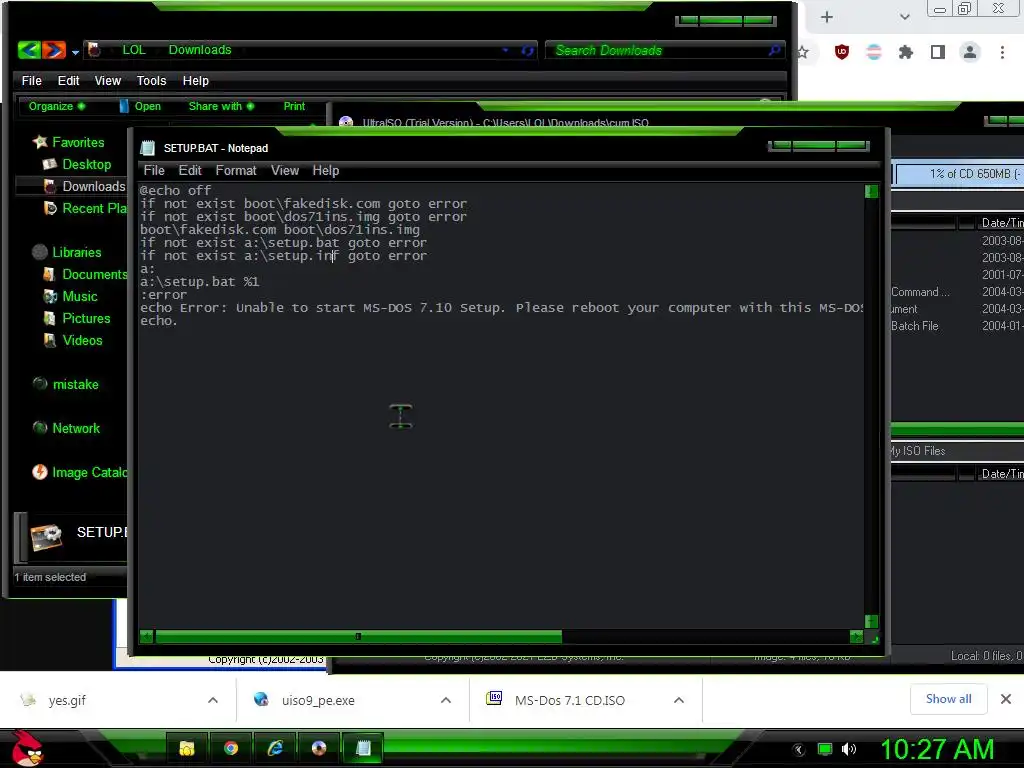This screenshot has height=768, width=1024.
Task: Open the Explorer Tools menu
Action: click(151, 80)
